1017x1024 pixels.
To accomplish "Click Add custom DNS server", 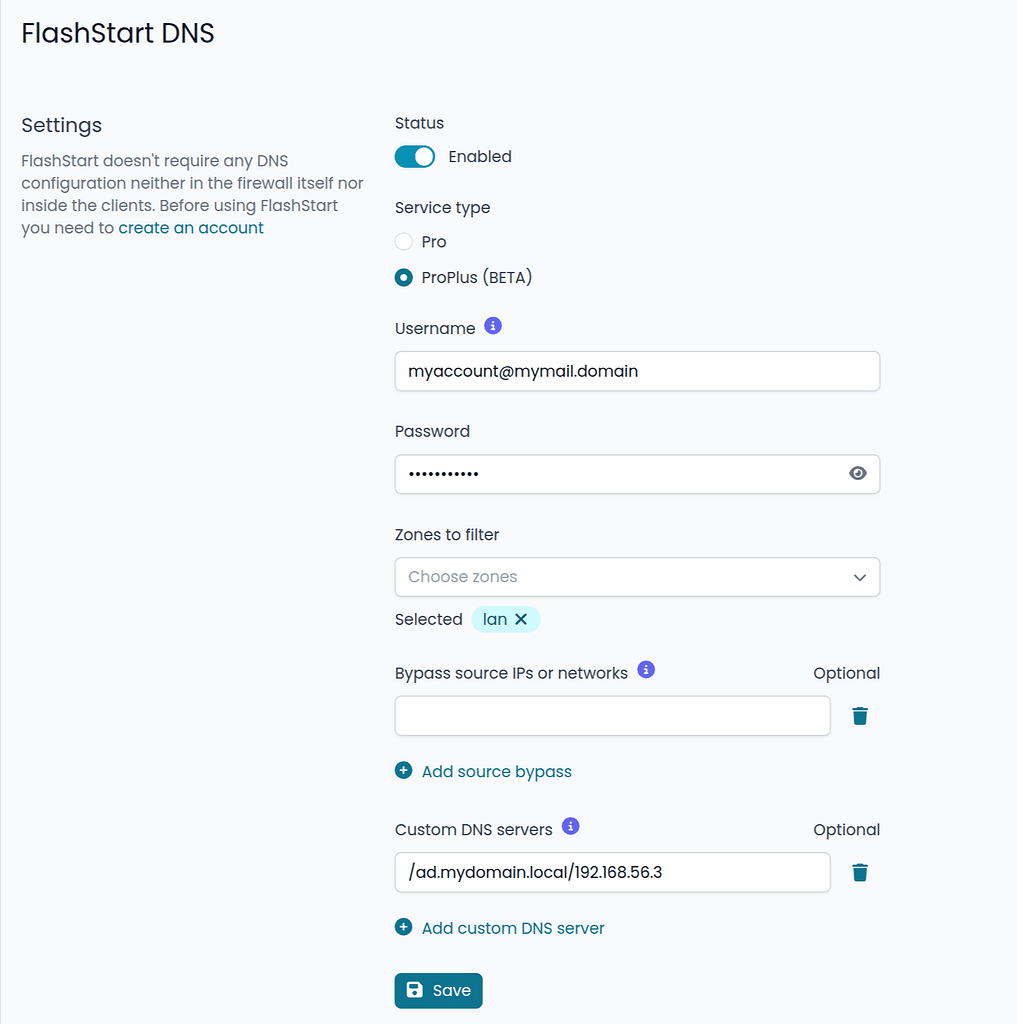I will tap(513, 927).
